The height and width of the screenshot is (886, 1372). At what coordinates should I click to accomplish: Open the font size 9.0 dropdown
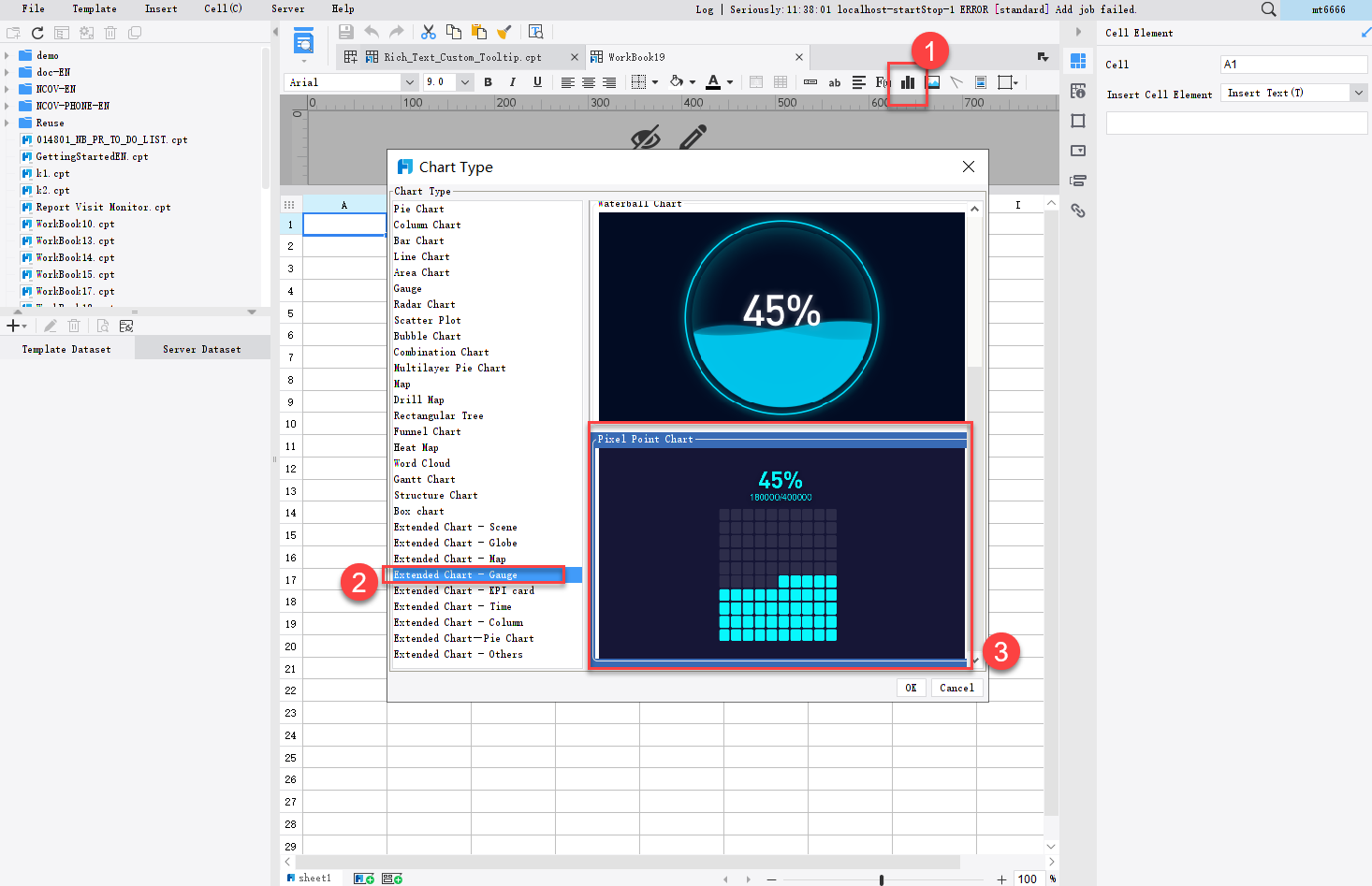coord(464,82)
